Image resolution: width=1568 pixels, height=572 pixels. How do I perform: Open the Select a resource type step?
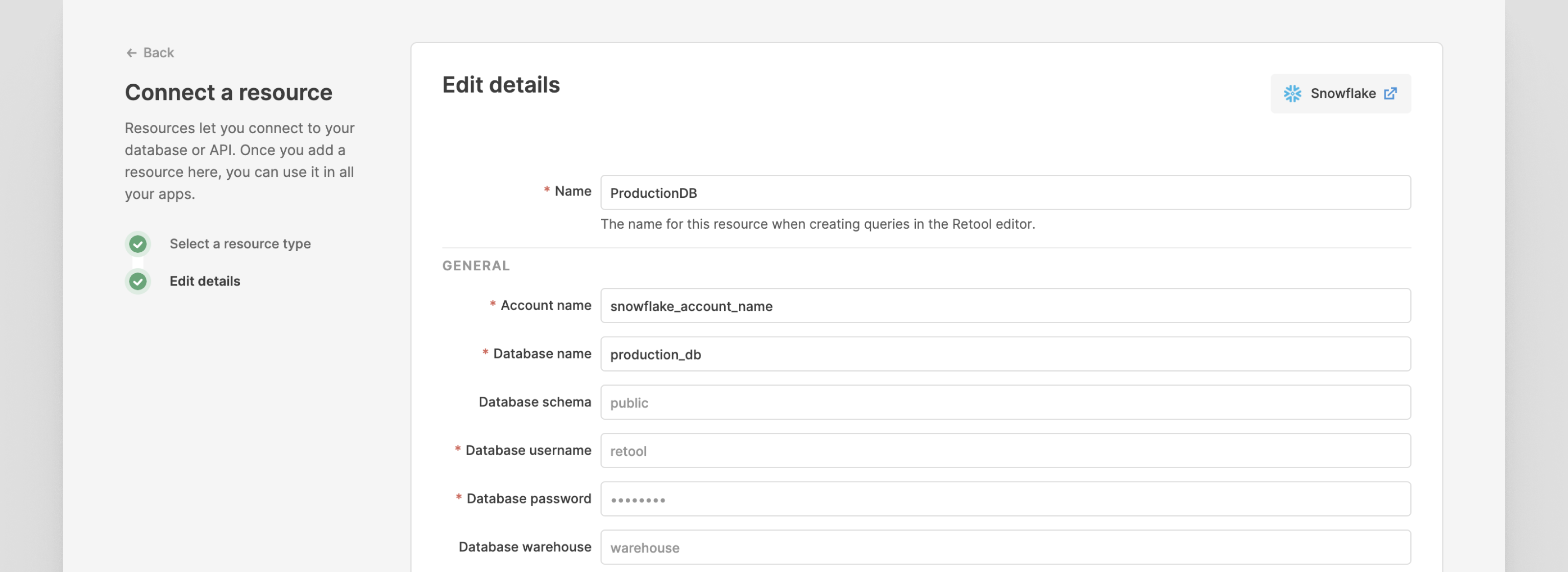coord(240,244)
